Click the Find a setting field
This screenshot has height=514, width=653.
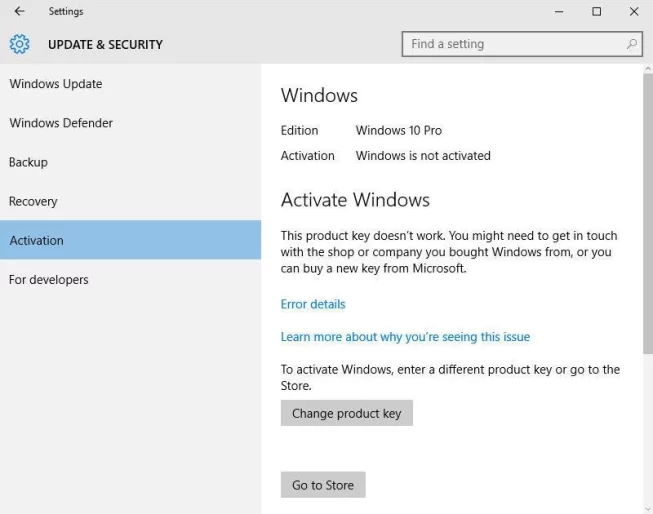522,44
